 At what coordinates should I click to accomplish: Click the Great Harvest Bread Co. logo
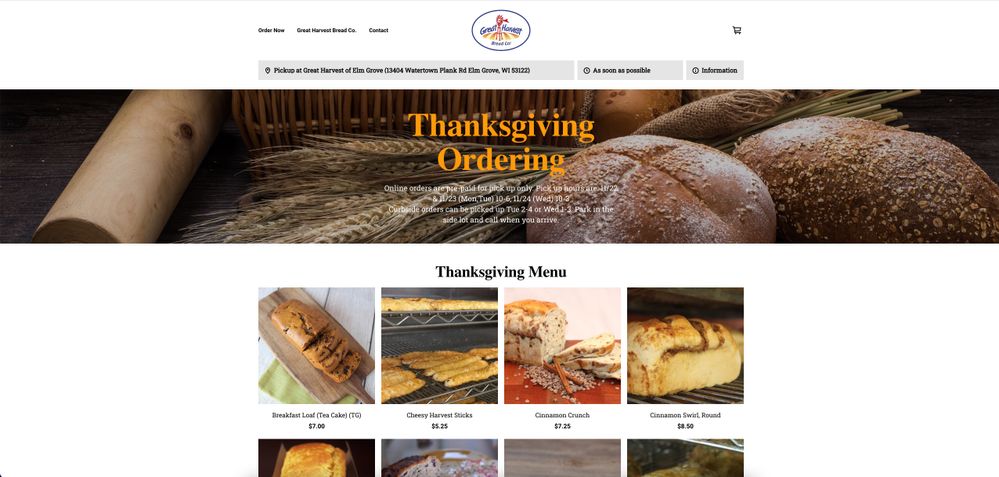(x=501, y=30)
